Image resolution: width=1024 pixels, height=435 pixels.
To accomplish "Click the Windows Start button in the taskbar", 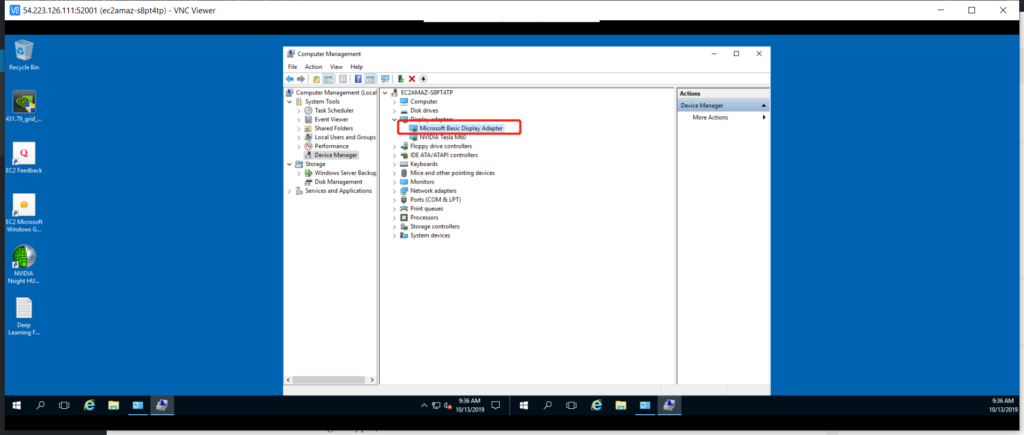I will point(17,405).
